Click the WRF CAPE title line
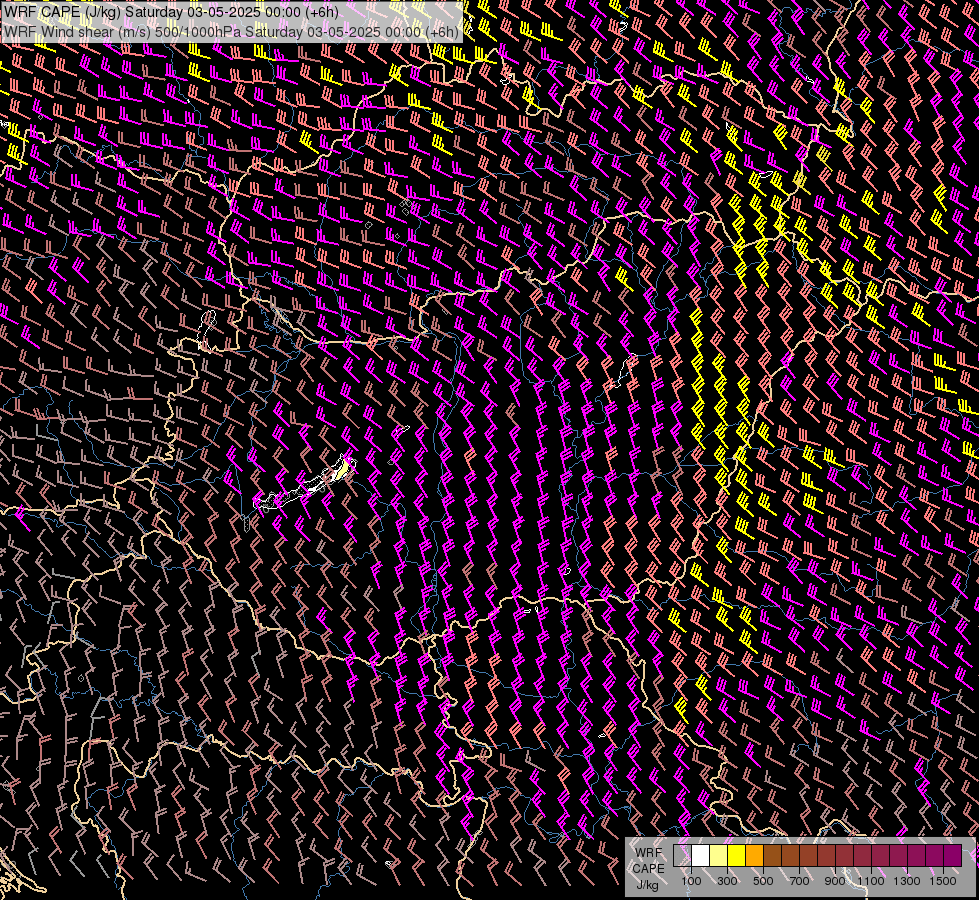 pos(171,12)
